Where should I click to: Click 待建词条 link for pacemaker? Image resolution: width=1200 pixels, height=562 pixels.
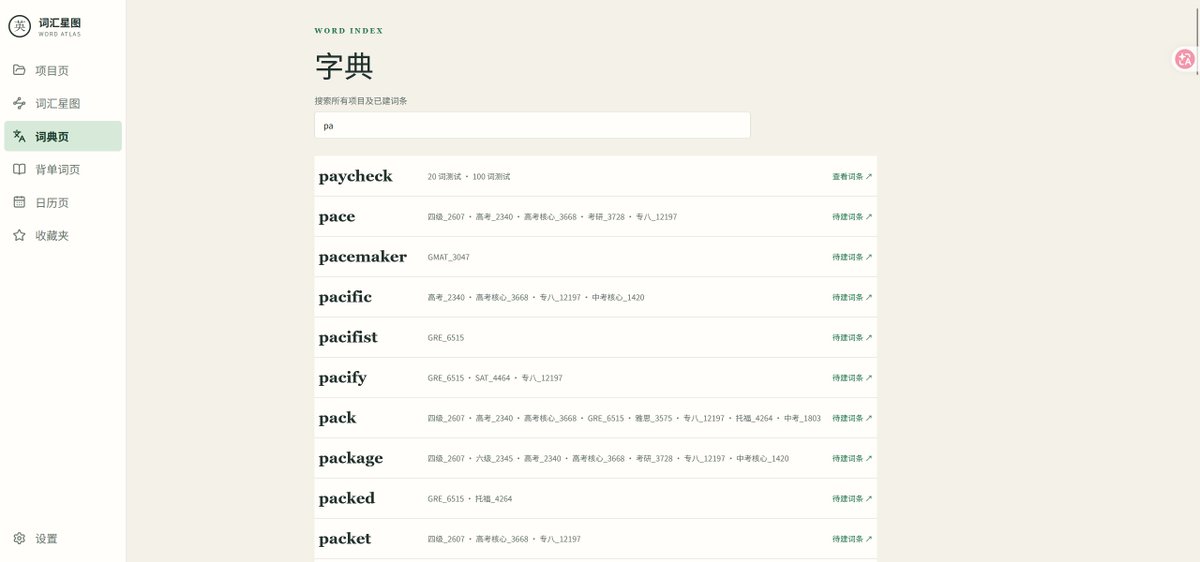coord(852,257)
